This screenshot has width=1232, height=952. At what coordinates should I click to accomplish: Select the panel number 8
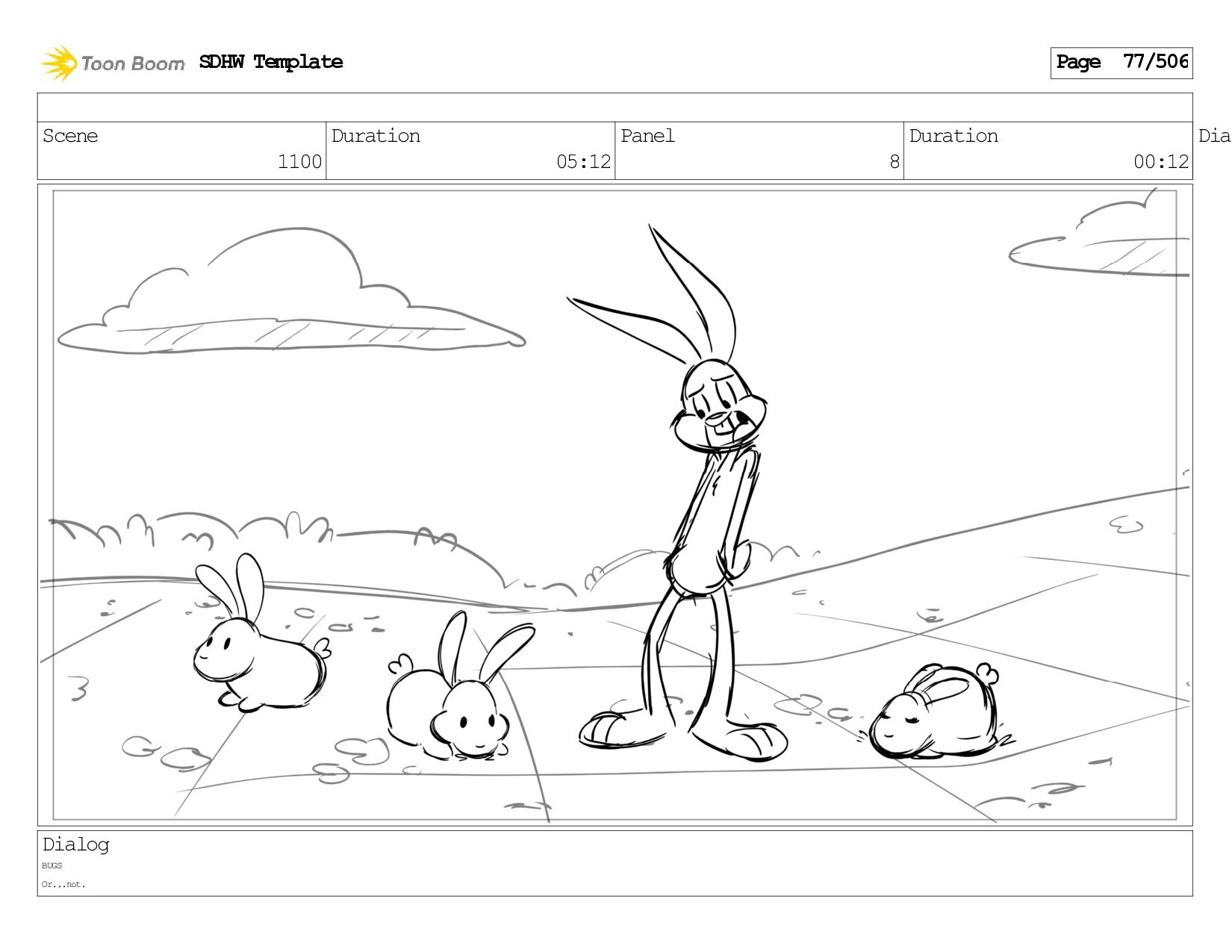click(895, 162)
